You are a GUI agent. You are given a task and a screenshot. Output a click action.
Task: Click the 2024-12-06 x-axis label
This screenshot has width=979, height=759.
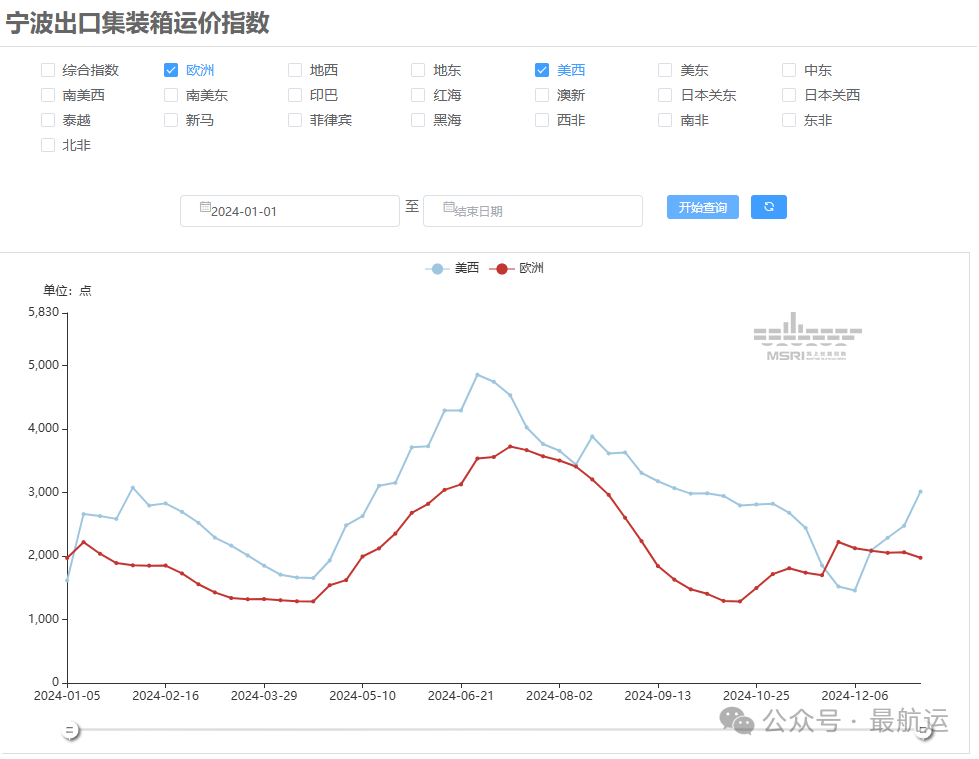point(855,696)
